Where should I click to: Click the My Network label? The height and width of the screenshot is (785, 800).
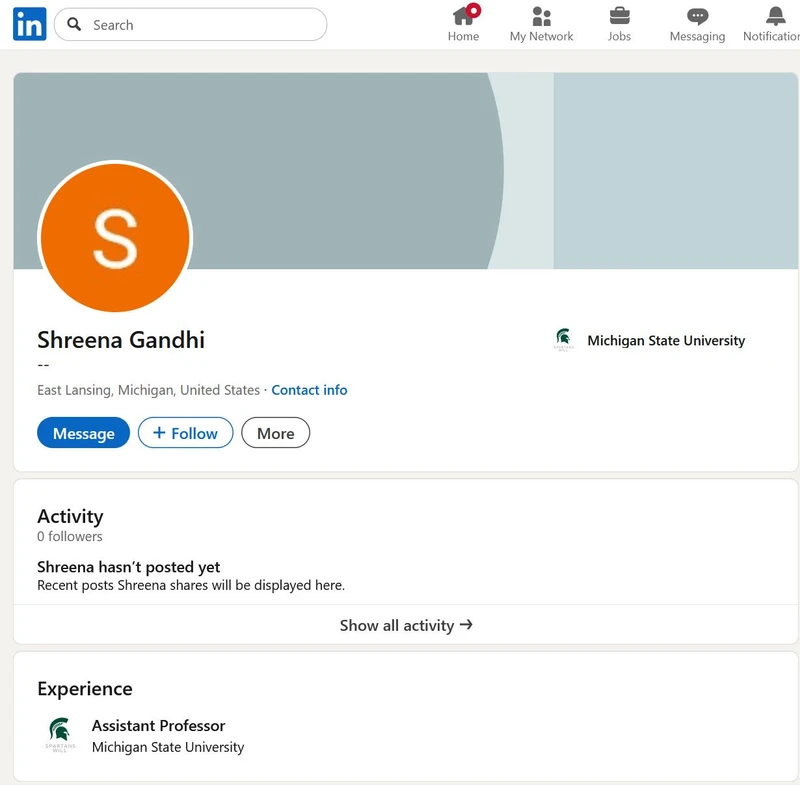coord(541,37)
